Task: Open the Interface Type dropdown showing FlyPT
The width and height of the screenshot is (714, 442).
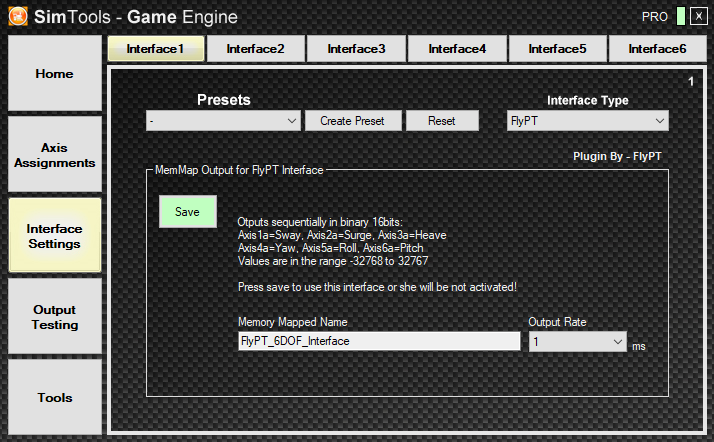Action: (x=587, y=121)
